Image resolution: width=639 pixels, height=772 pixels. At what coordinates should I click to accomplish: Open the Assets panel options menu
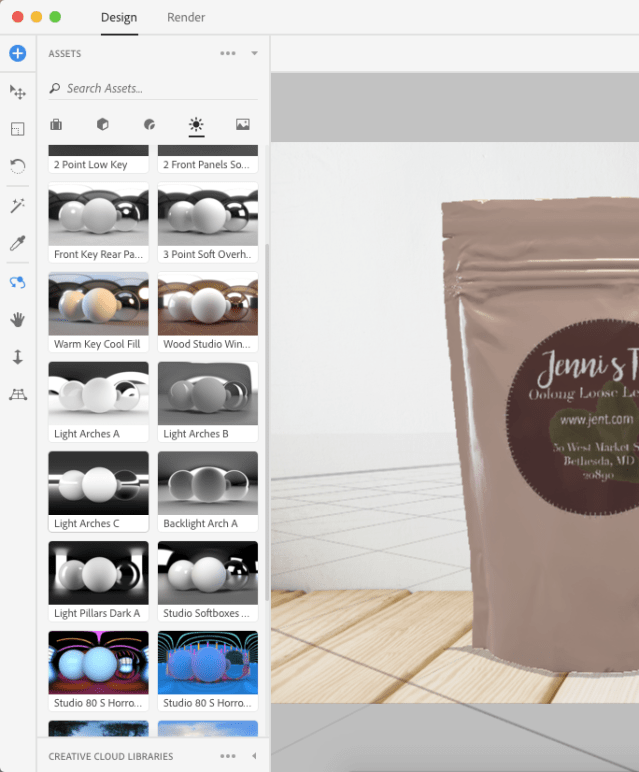tap(228, 53)
